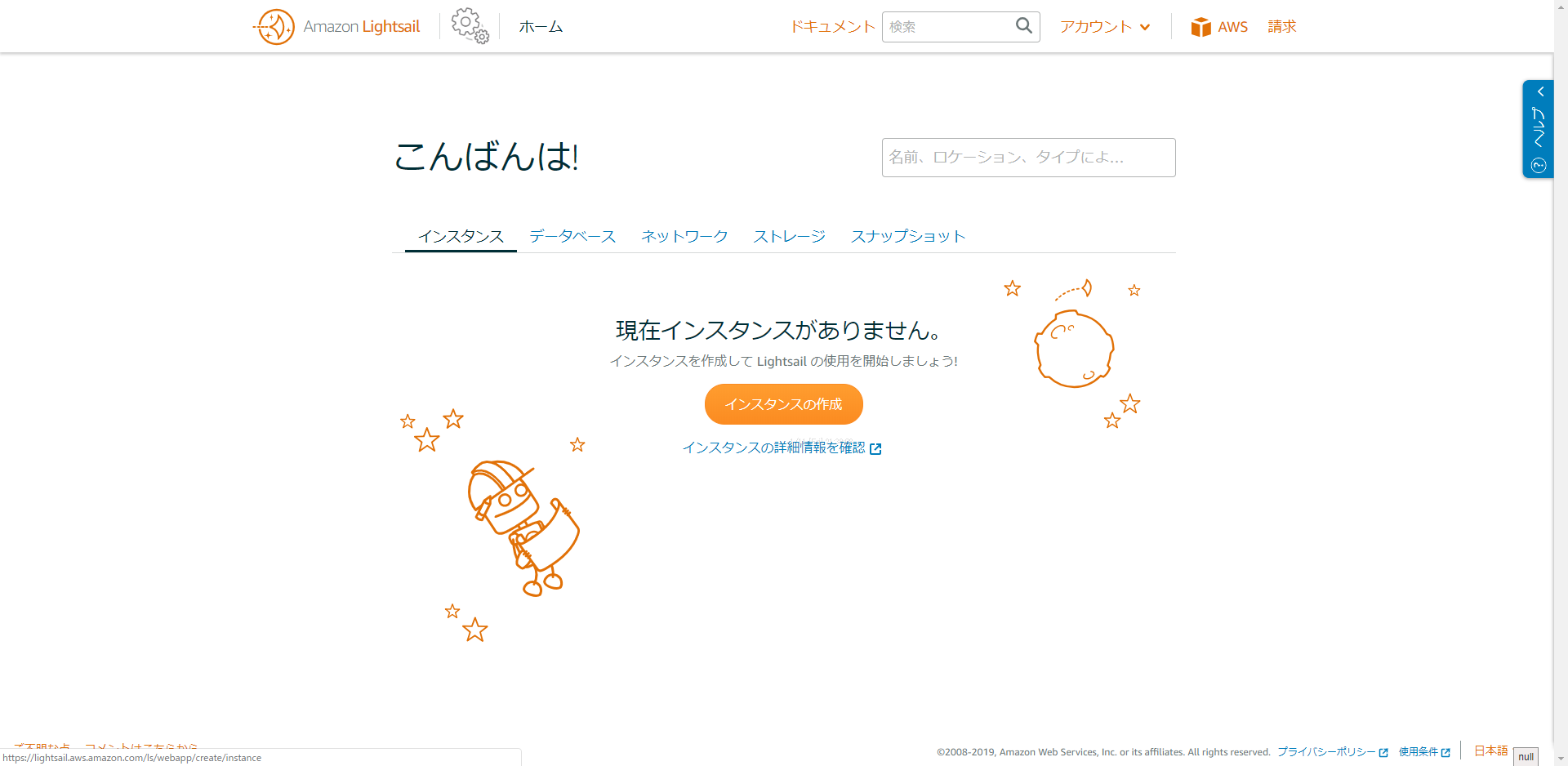1568x766 pixels.
Task: Click the Amazon Lightsail logo icon
Action: point(274,27)
